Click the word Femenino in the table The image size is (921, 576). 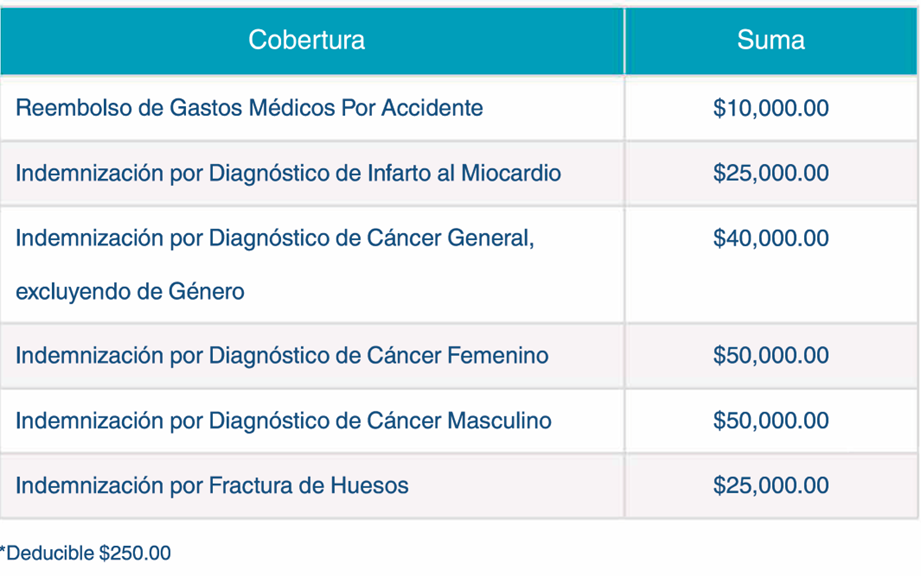click(496, 355)
